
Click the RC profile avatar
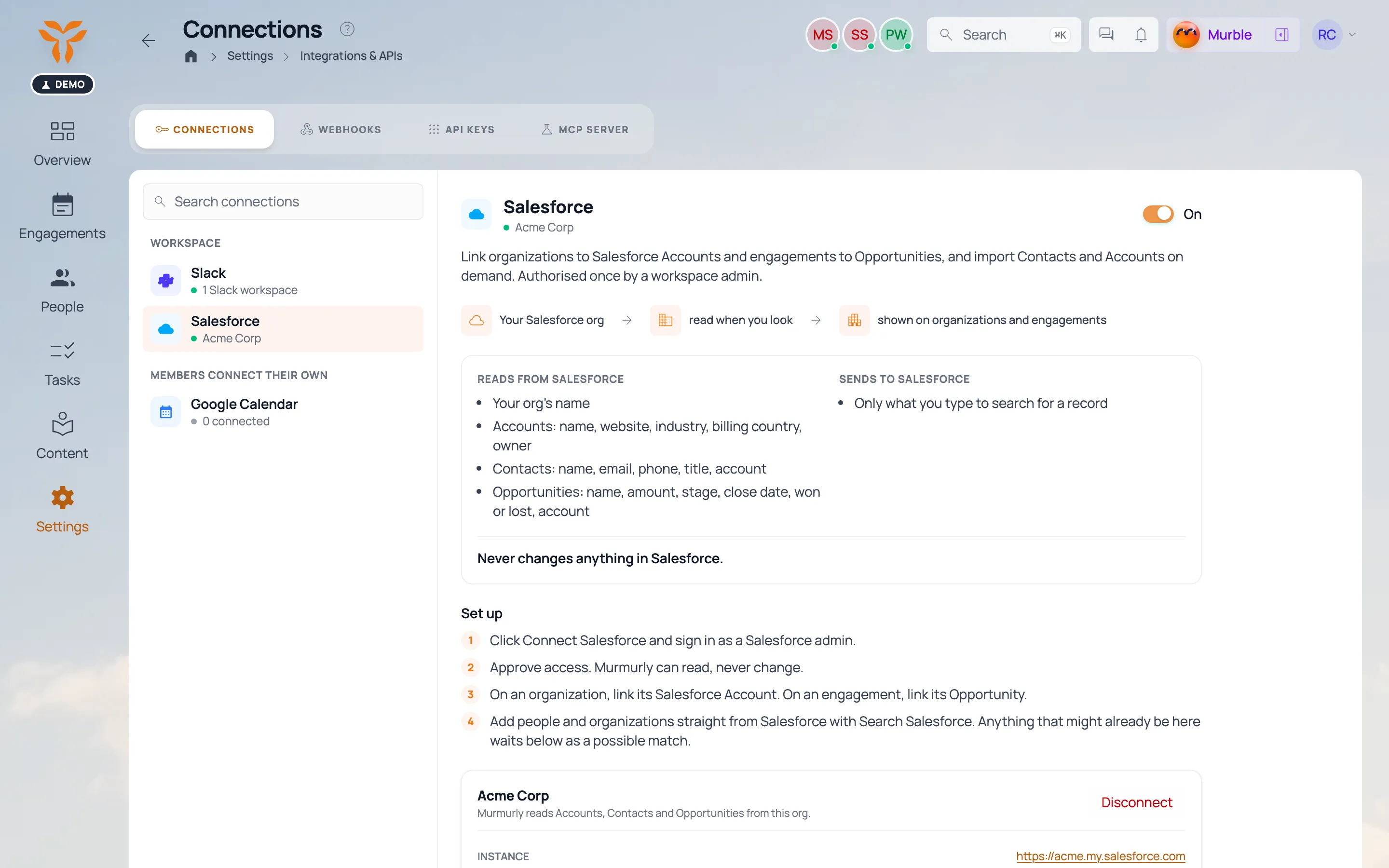coord(1326,34)
